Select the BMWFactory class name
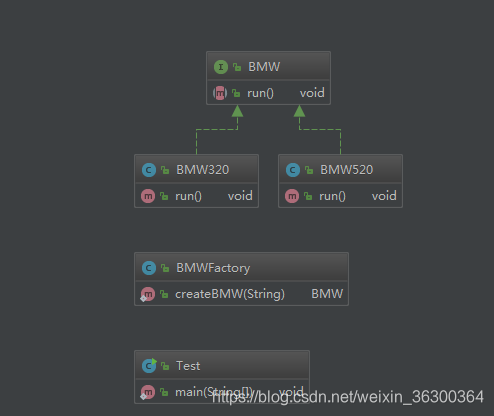The image size is (494, 416). (x=213, y=268)
